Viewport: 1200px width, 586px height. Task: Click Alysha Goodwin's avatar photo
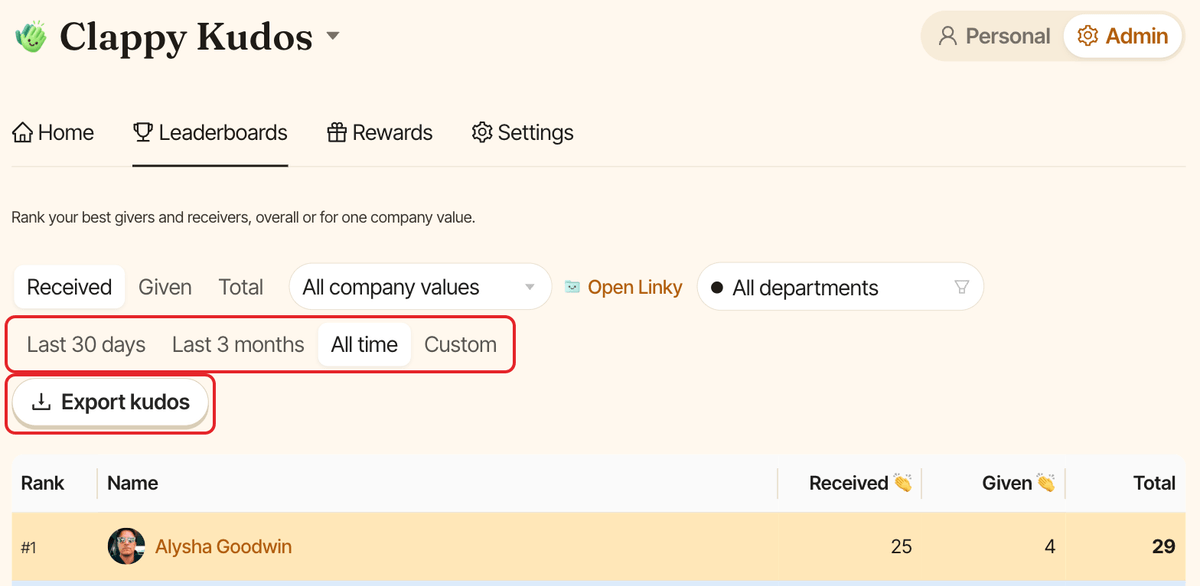click(126, 547)
